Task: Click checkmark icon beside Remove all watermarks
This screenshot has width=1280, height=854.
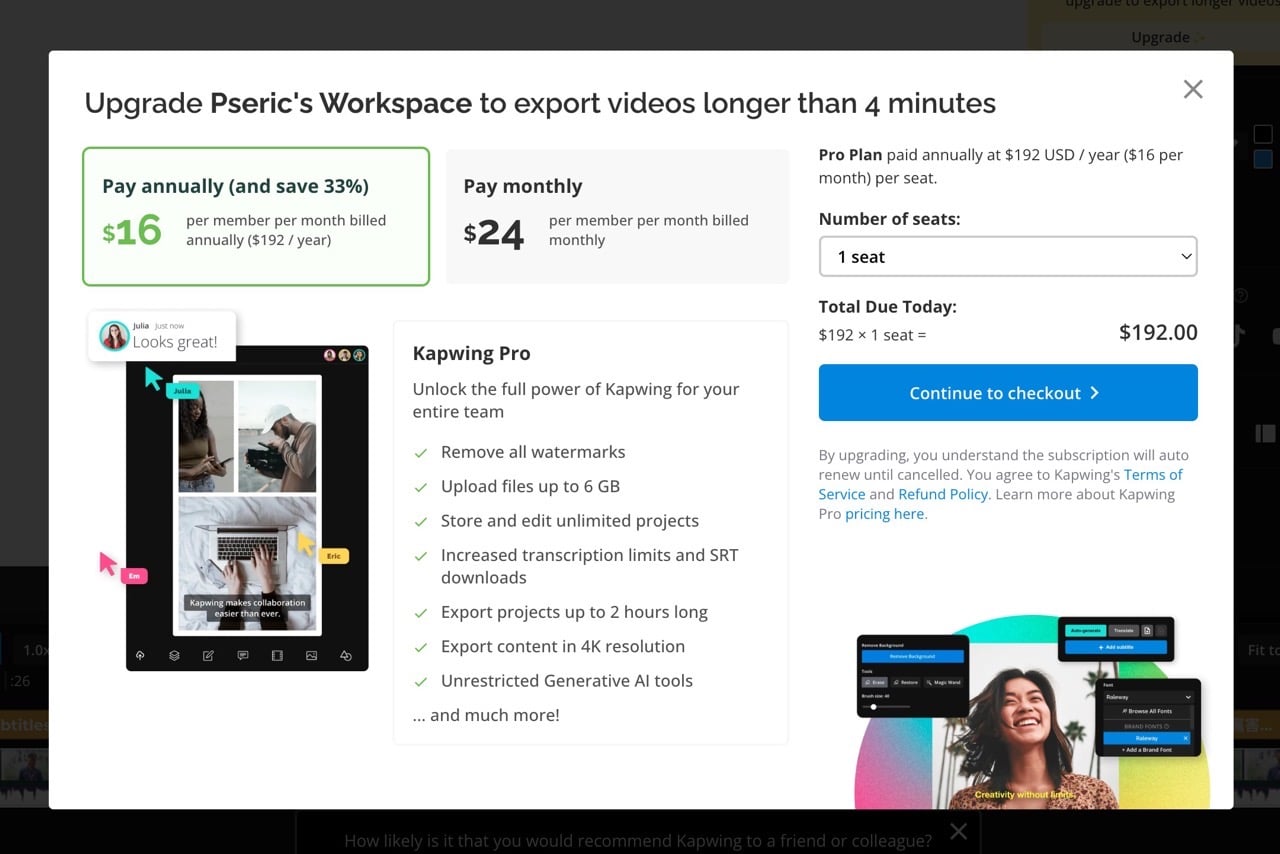Action: tap(421, 453)
